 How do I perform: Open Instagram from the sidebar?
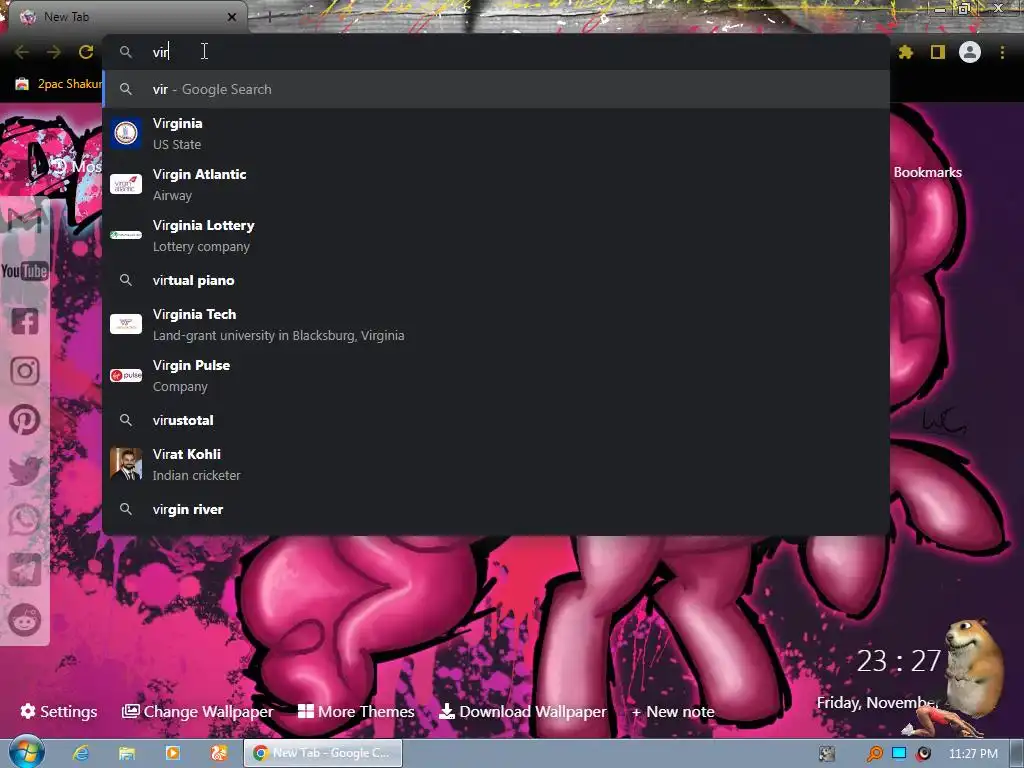(25, 370)
